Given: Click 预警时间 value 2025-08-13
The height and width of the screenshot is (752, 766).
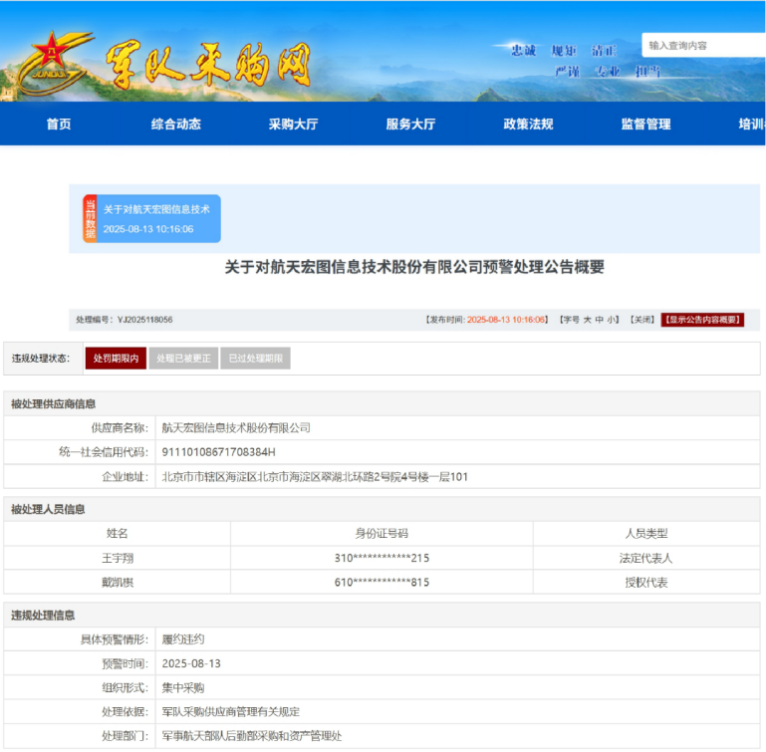Looking at the screenshot, I should pyautogui.click(x=191, y=664).
